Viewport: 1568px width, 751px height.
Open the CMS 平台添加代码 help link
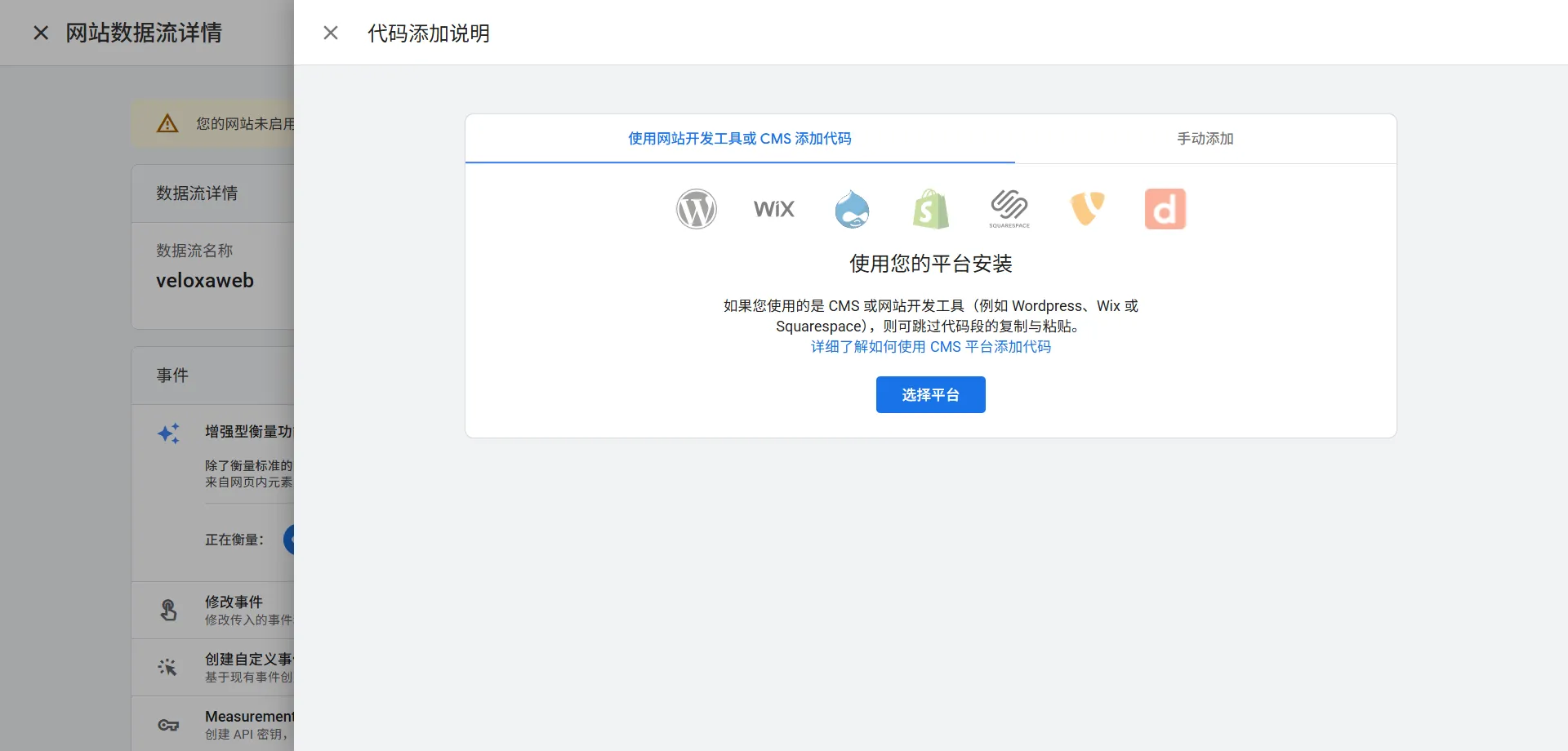930,346
